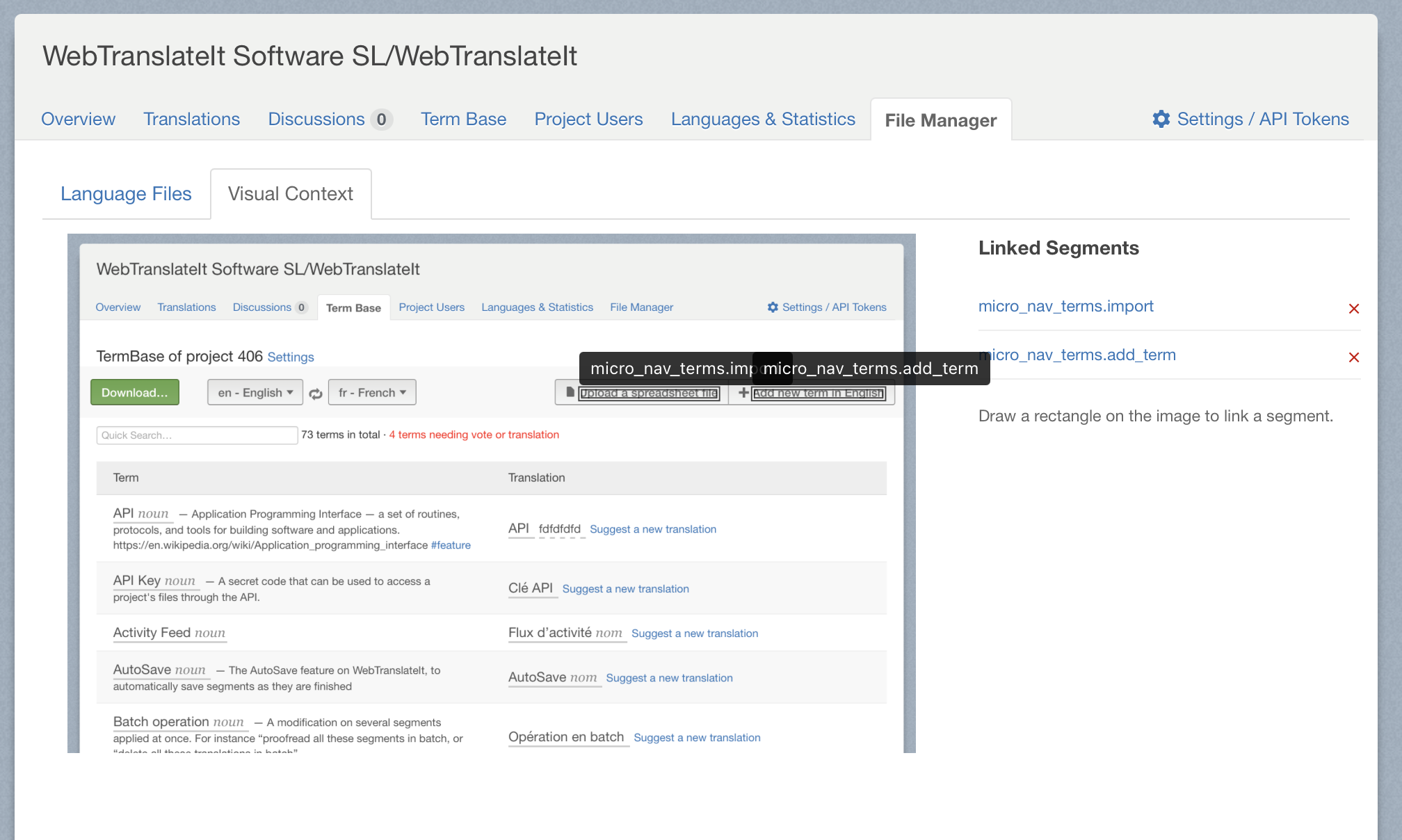The width and height of the screenshot is (1402, 840).
Task: Switch to the Language Files tab
Action: pyautogui.click(x=126, y=193)
